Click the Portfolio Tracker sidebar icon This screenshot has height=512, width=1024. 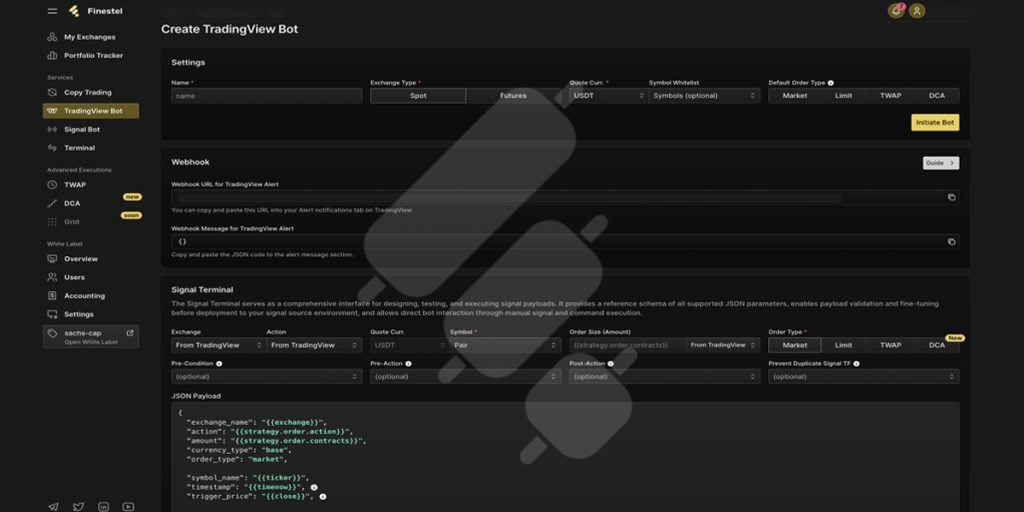click(x=52, y=56)
